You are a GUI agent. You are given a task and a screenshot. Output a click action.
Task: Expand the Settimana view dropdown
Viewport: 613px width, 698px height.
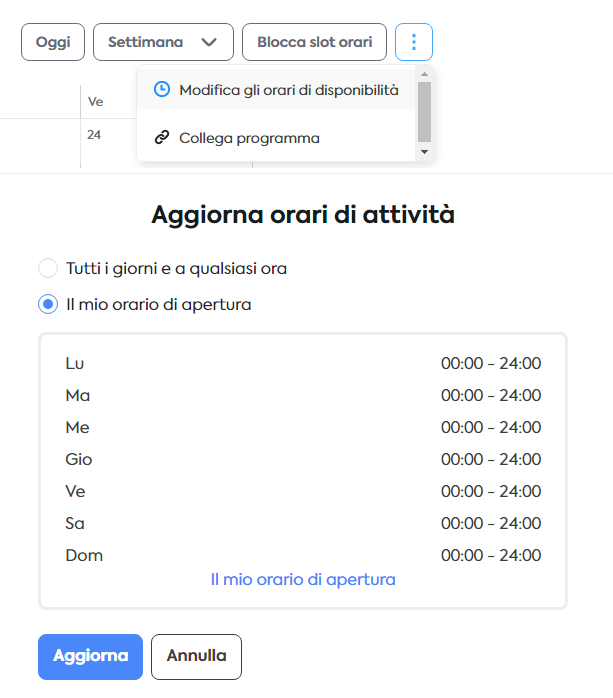click(x=163, y=42)
